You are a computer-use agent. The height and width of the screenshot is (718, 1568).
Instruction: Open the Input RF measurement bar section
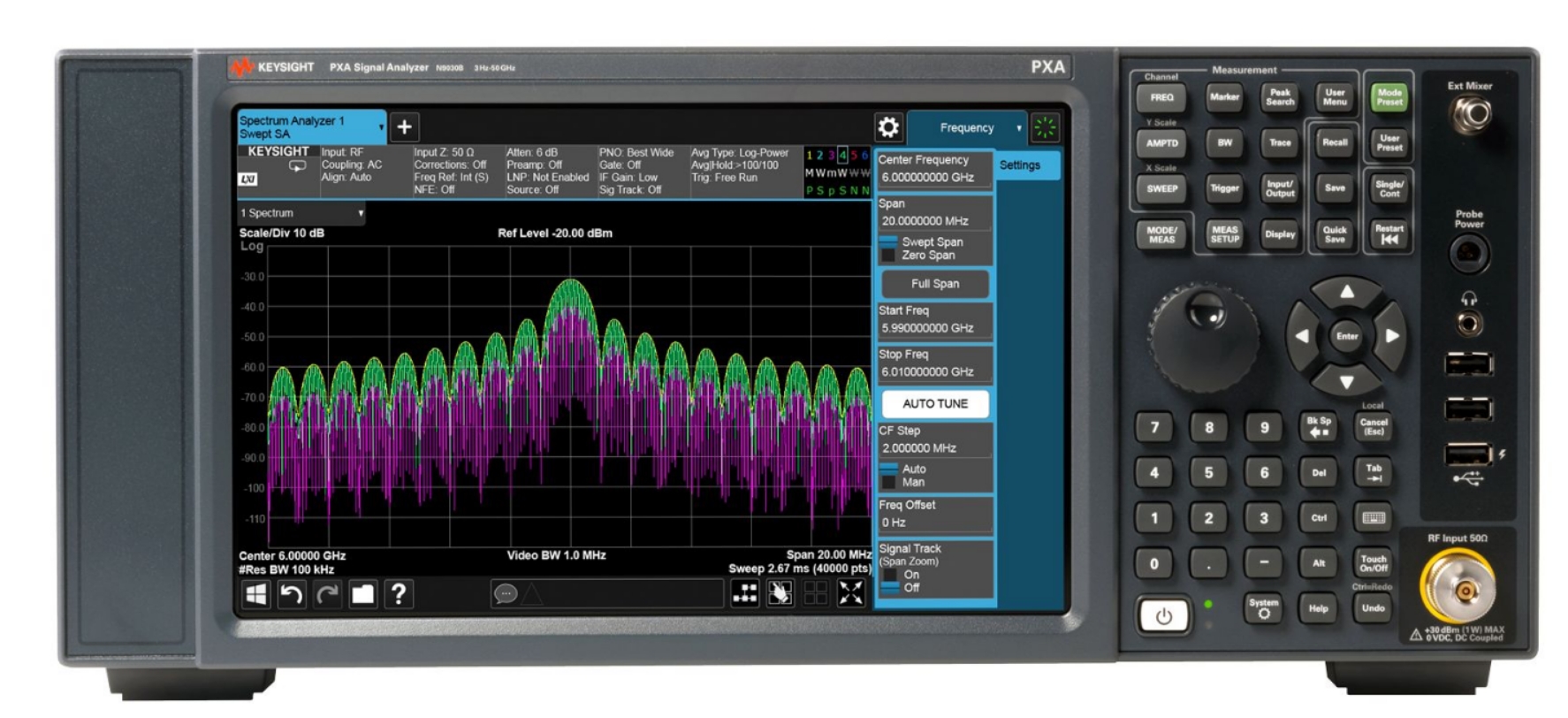363,172
